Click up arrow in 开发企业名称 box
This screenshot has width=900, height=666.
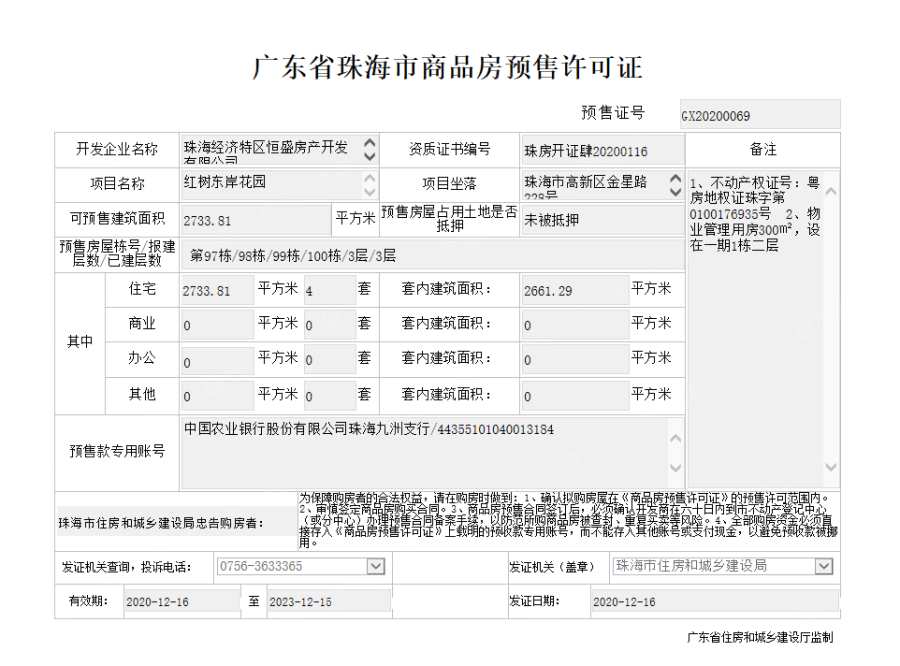point(370,143)
